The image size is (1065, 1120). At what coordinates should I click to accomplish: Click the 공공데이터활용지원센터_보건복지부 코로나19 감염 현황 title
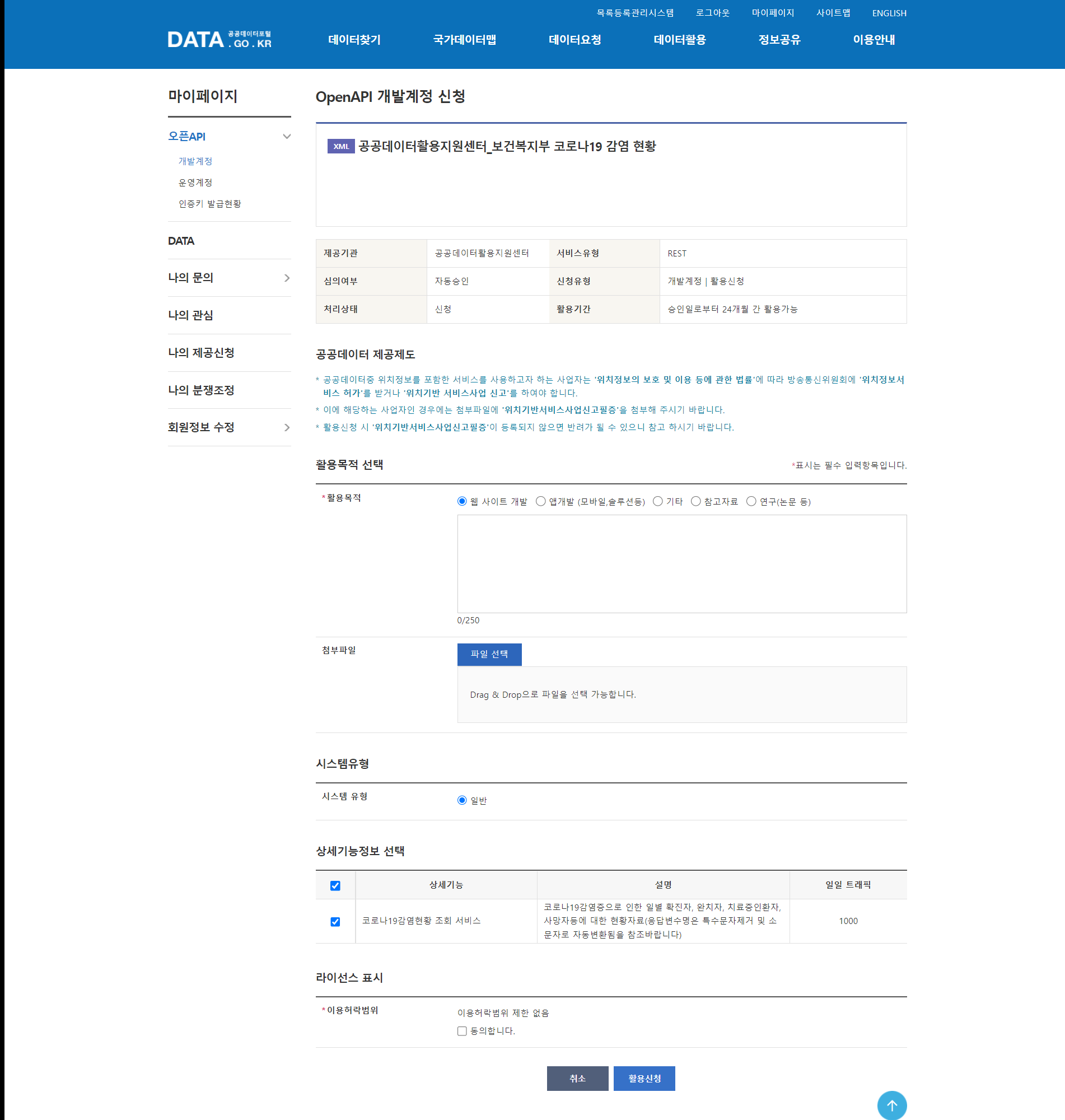coord(507,146)
